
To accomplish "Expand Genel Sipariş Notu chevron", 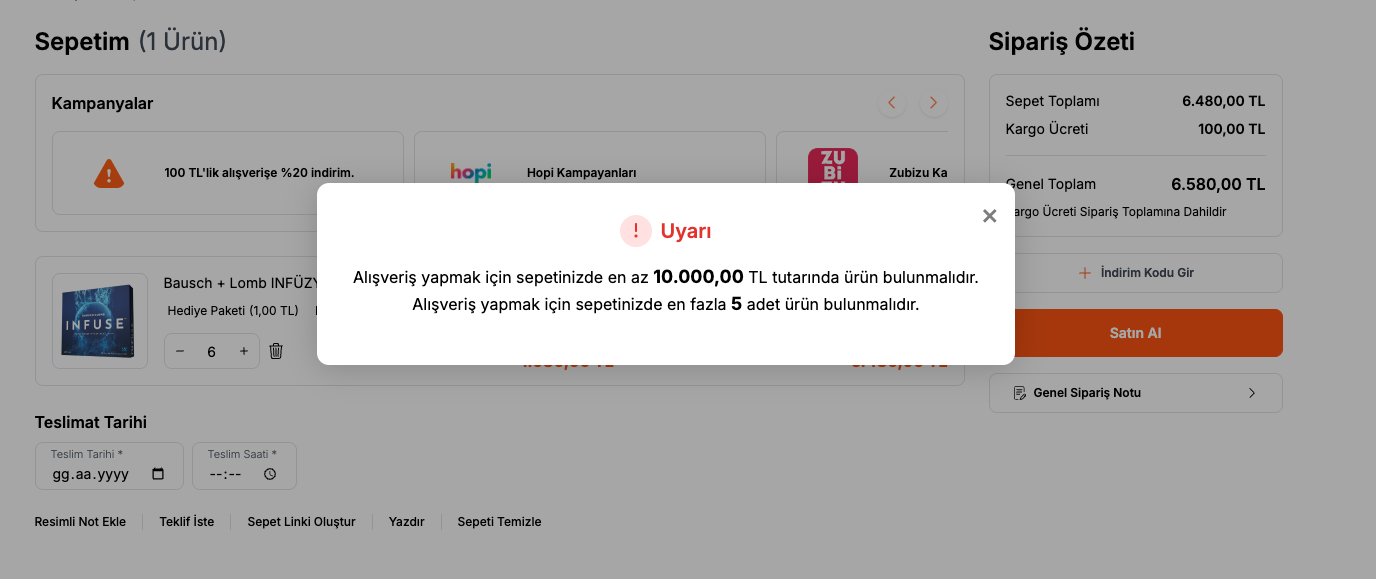I will [1252, 393].
